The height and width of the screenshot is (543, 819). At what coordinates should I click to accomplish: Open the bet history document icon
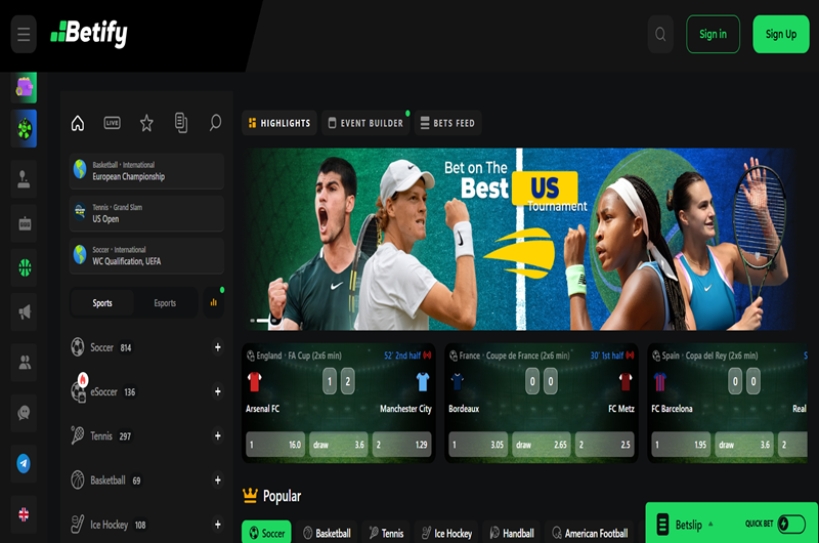coord(181,123)
